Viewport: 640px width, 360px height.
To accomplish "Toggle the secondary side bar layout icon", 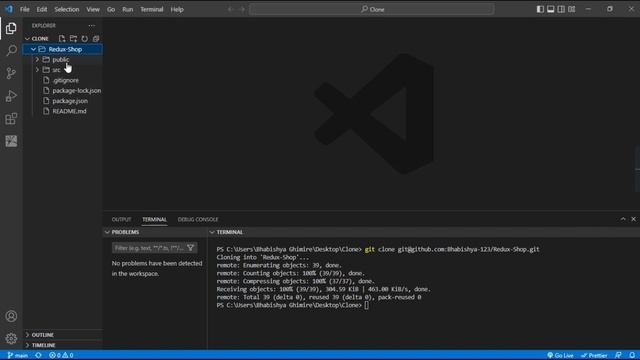I will pyautogui.click(x=561, y=9).
